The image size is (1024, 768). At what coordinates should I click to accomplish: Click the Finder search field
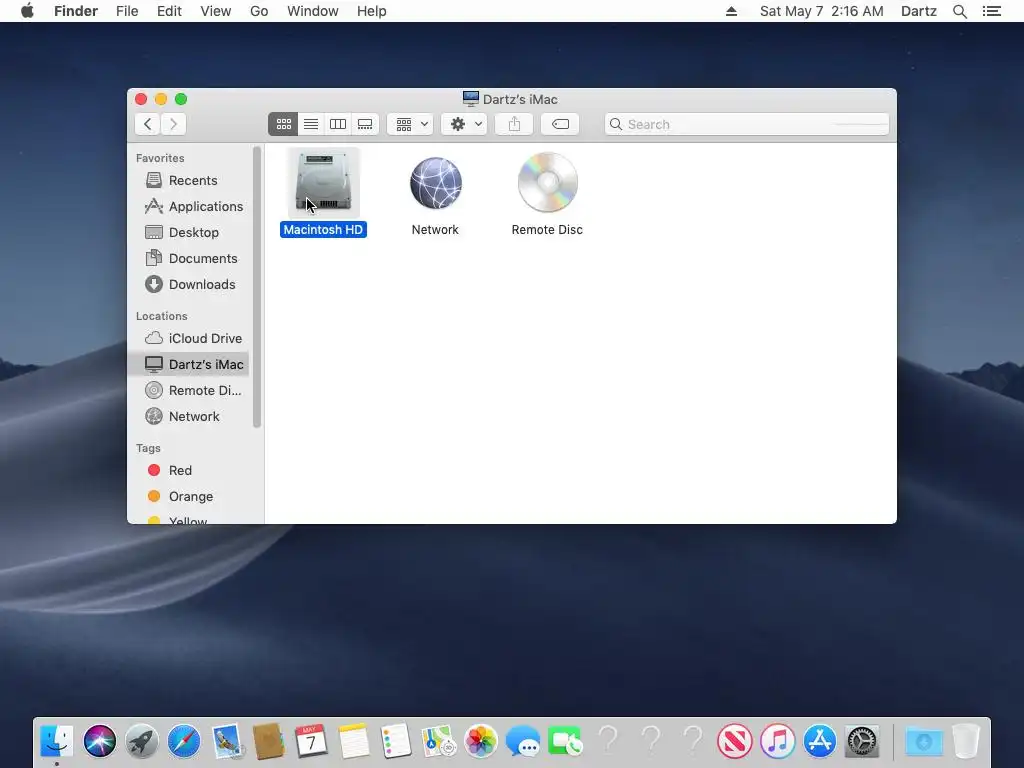(747, 124)
